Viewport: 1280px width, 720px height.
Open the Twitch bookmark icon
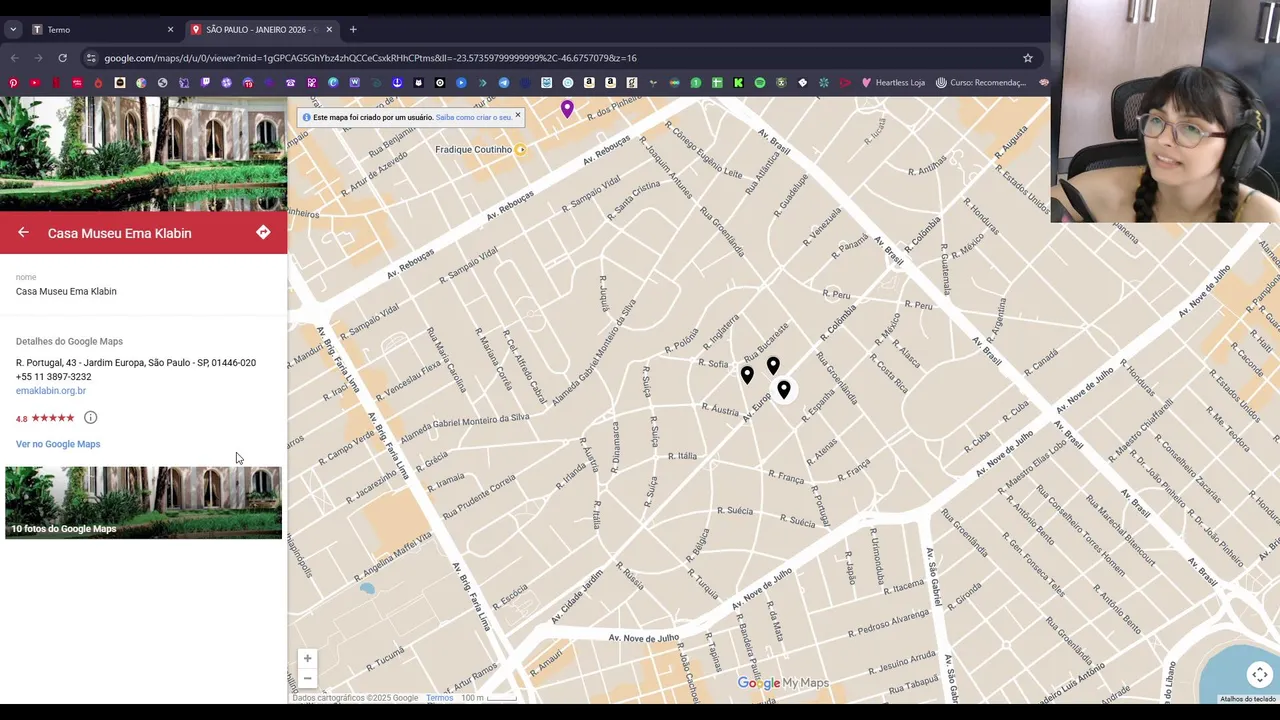[205, 83]
